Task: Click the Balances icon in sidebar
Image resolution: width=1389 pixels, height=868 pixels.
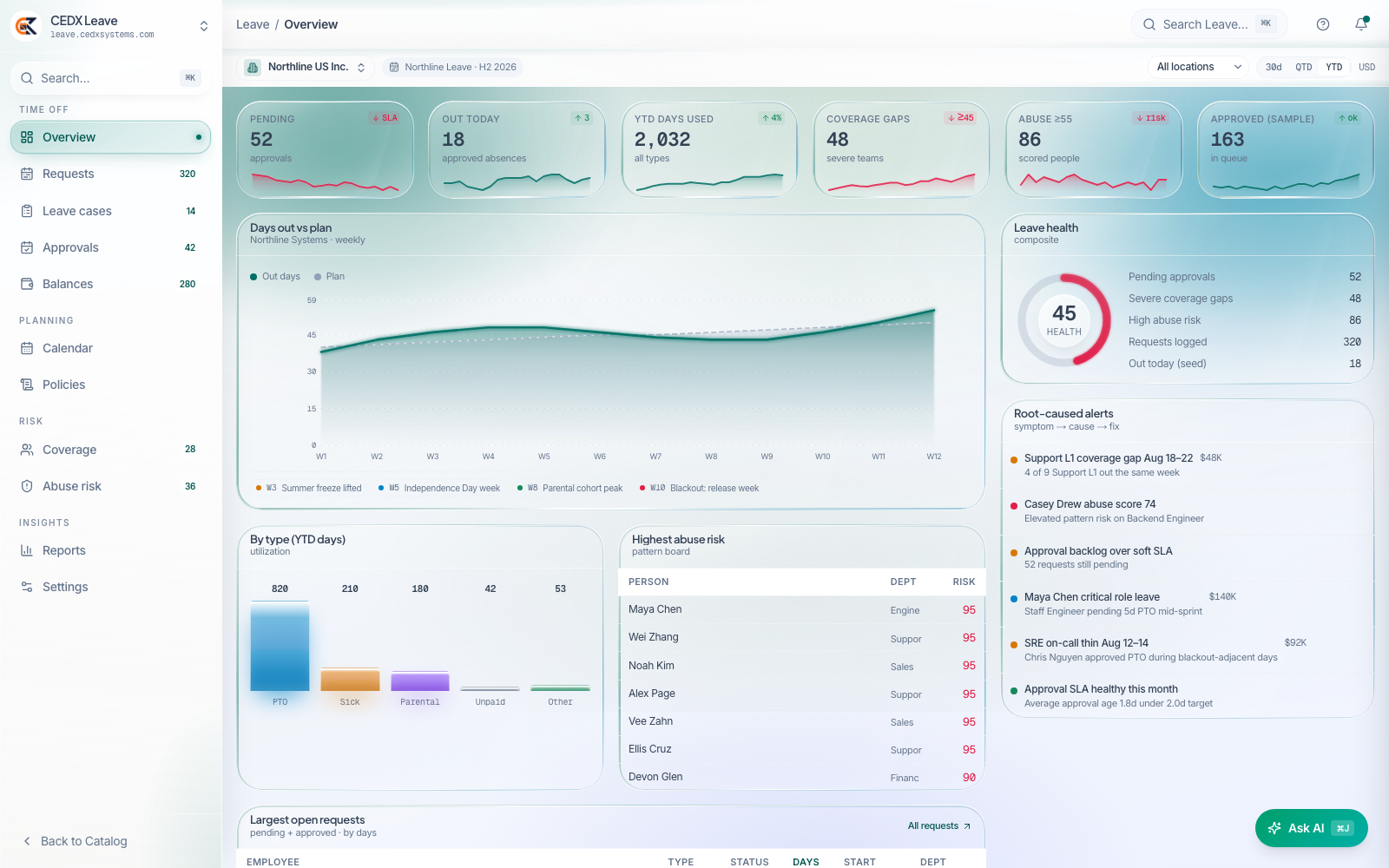Action: click(x=27, y=284)
